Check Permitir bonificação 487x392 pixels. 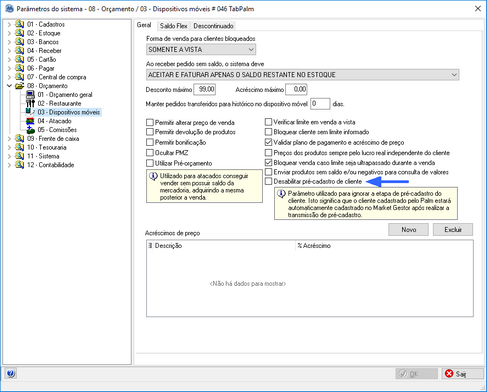(x=150, y=142)
